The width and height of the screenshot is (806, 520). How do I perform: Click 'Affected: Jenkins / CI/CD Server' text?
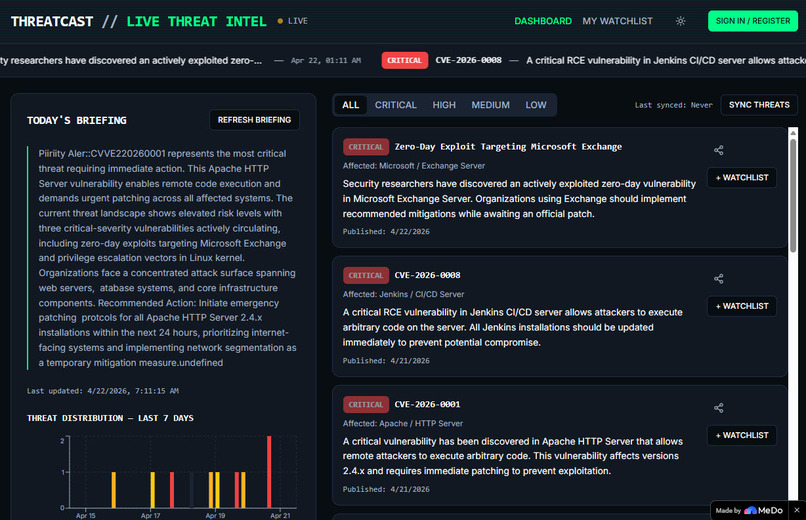[x=403, y=294]
